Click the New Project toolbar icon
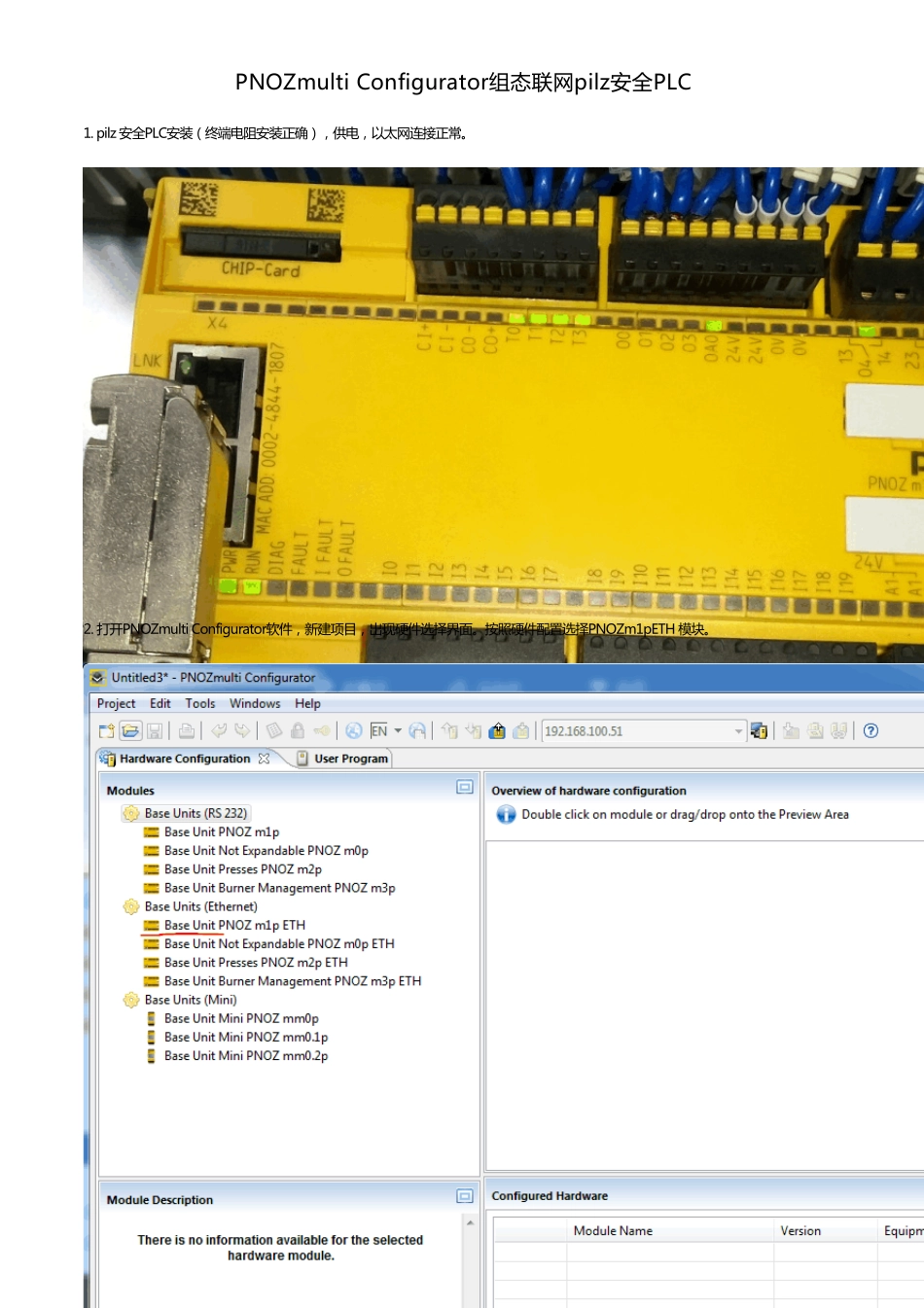 [107, 731]
